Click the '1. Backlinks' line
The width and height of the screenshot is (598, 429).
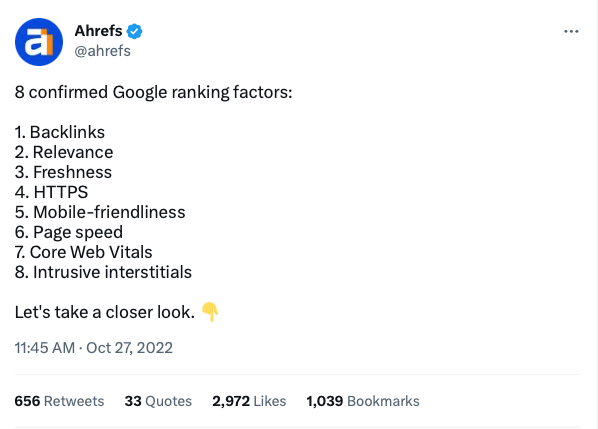point(59,132)
